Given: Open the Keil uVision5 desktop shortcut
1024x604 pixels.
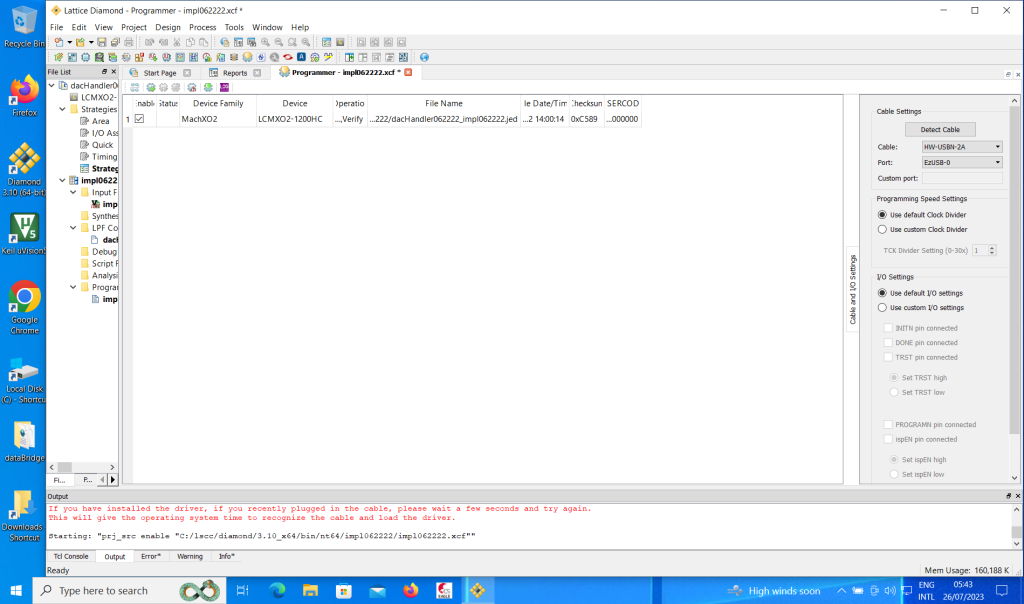Looking at the screenshot, I should [x=24, y=234].
